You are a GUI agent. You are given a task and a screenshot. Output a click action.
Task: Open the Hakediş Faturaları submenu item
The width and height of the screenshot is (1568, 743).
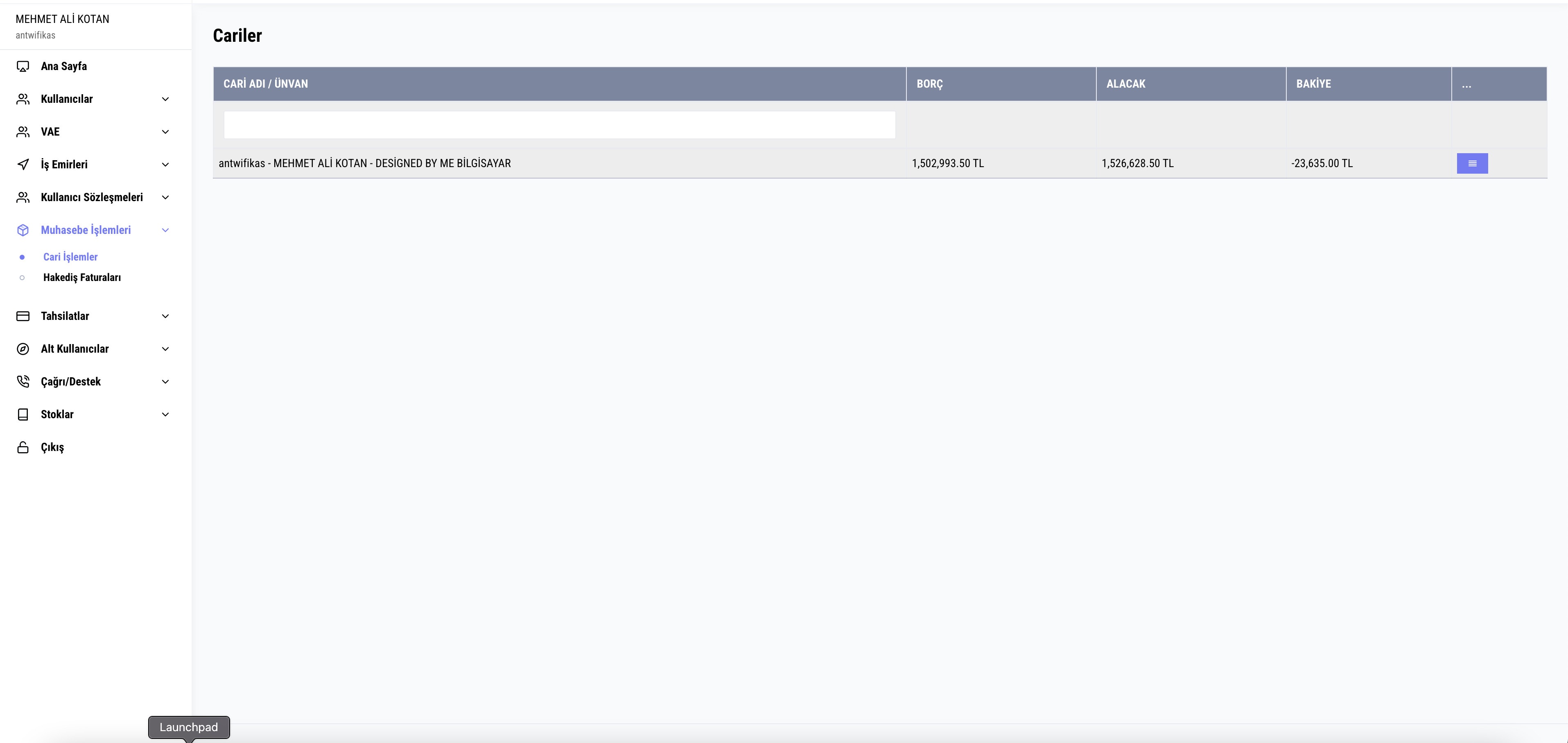point(81,278)
